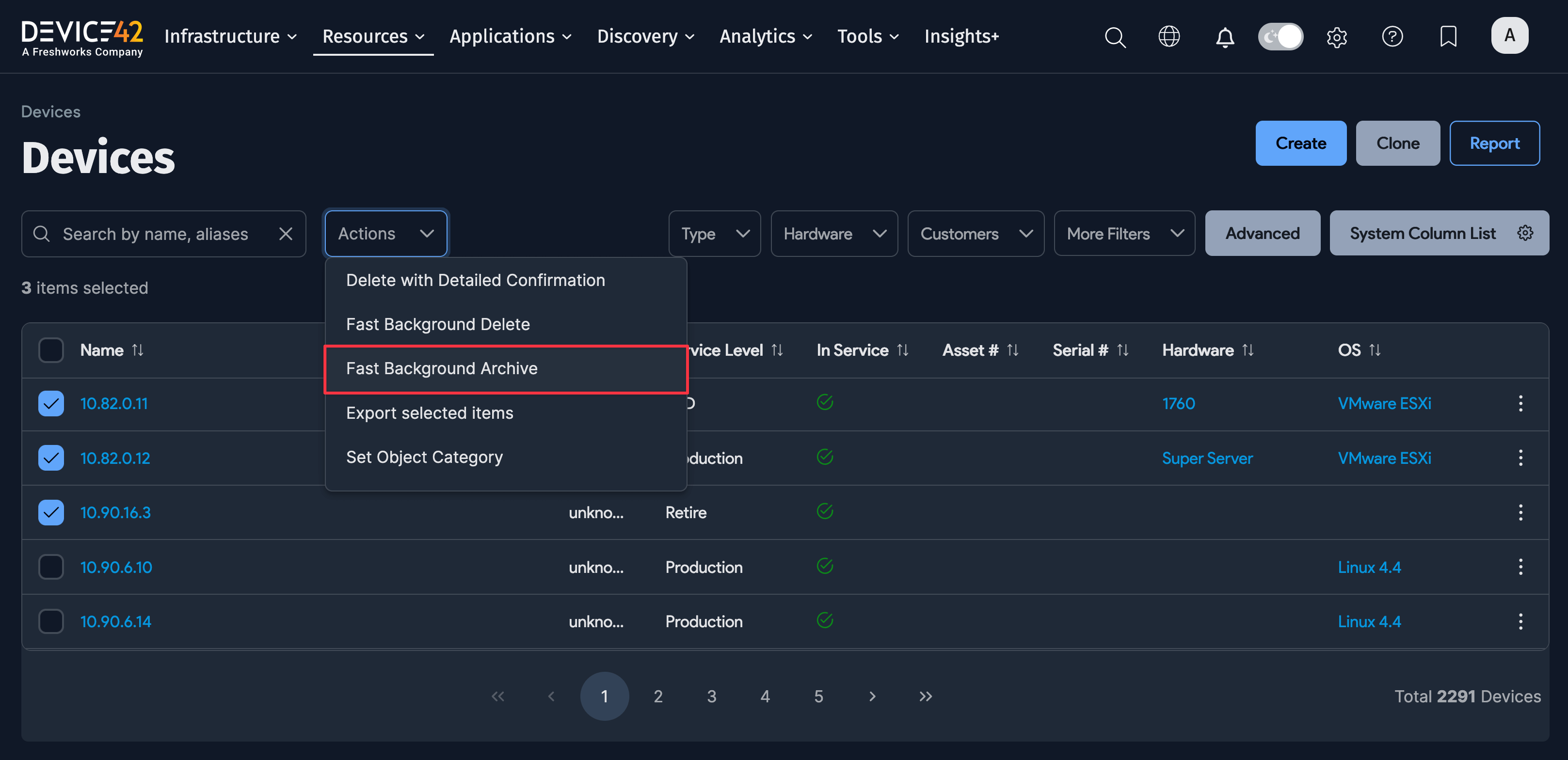Click the Create button

tap(1301, 143)
